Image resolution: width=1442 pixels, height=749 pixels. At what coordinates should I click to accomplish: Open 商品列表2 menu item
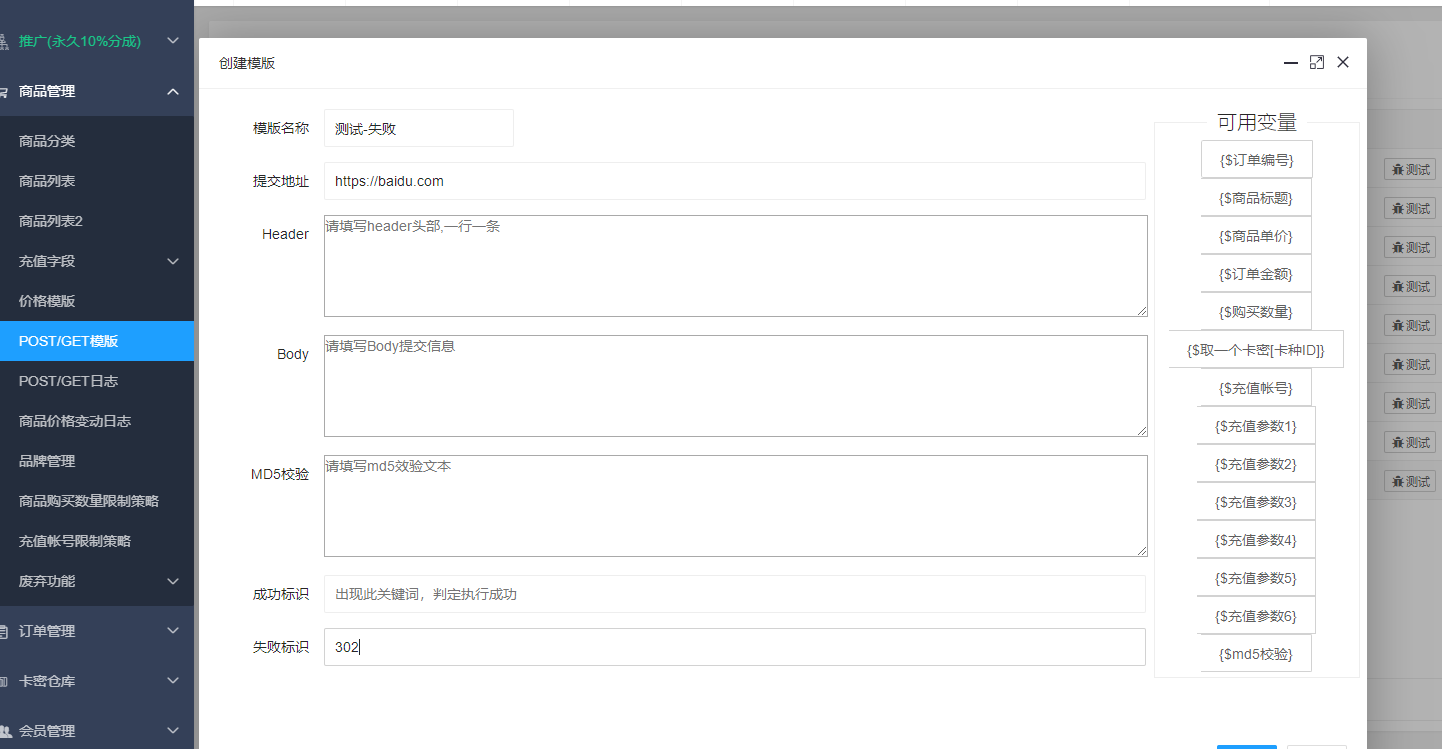(97, 221)
